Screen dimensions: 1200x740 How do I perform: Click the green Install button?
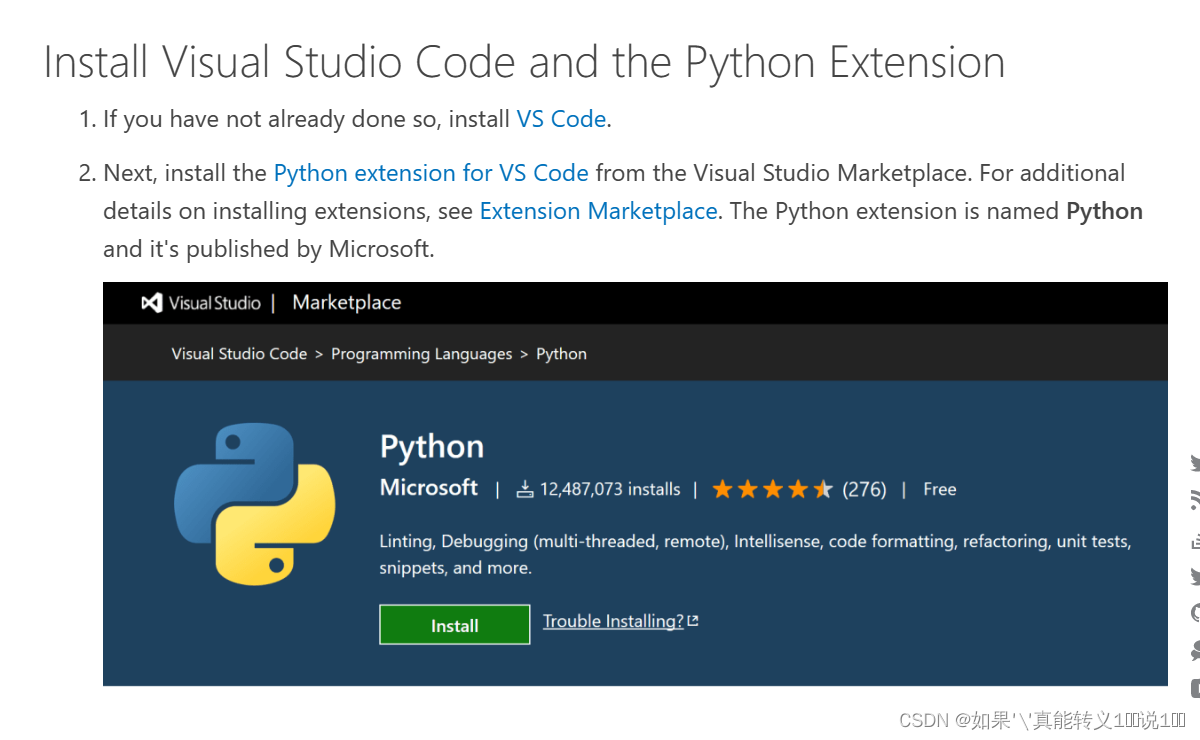tap(455, 625)
